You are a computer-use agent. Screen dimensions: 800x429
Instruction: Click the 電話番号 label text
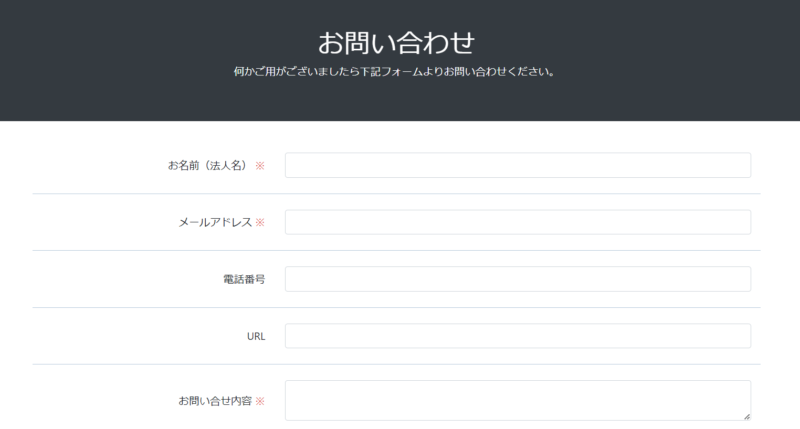244,279
